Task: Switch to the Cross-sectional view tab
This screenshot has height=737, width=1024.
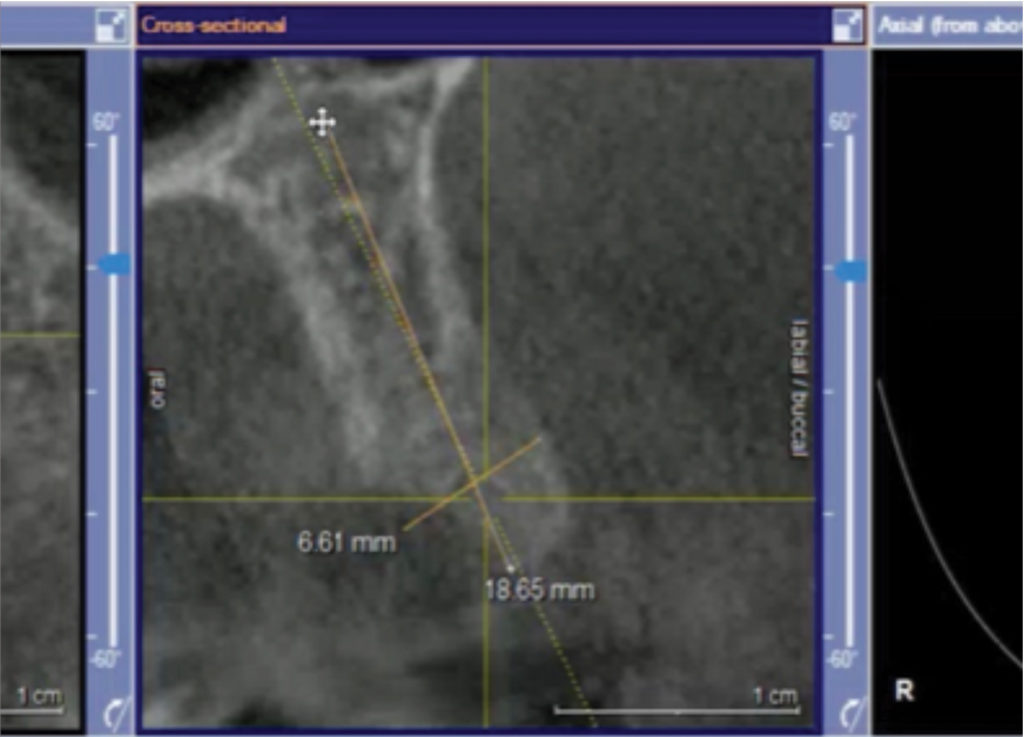Action: 190,26
